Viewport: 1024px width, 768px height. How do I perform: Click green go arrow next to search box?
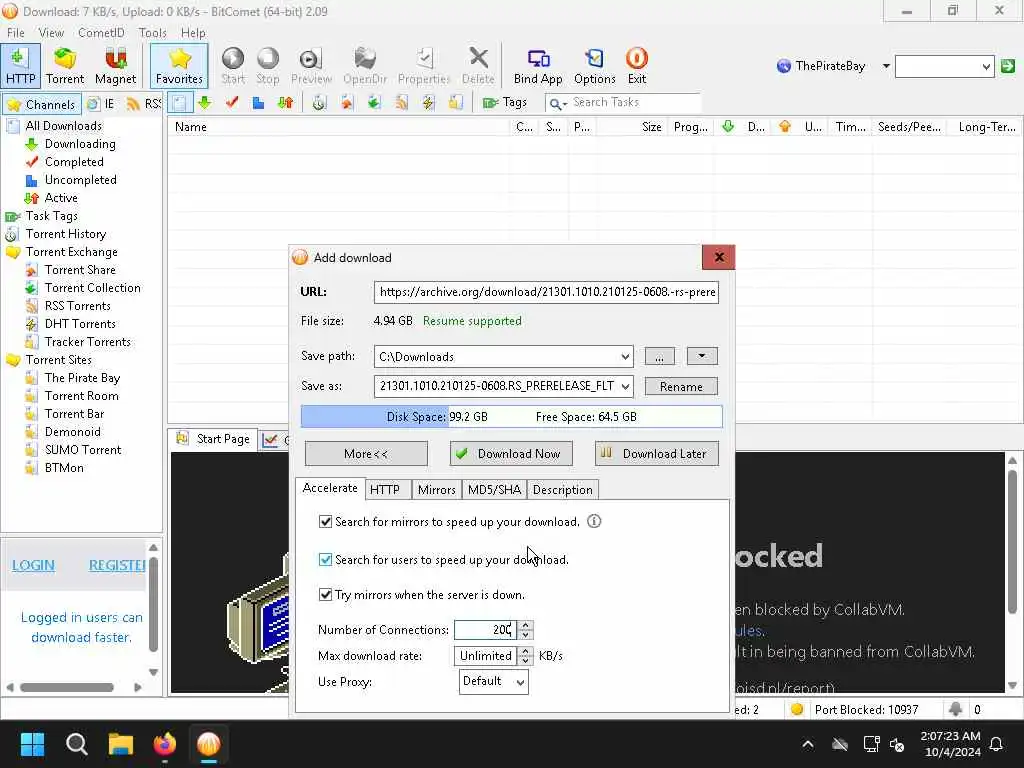click(1008, 66)
